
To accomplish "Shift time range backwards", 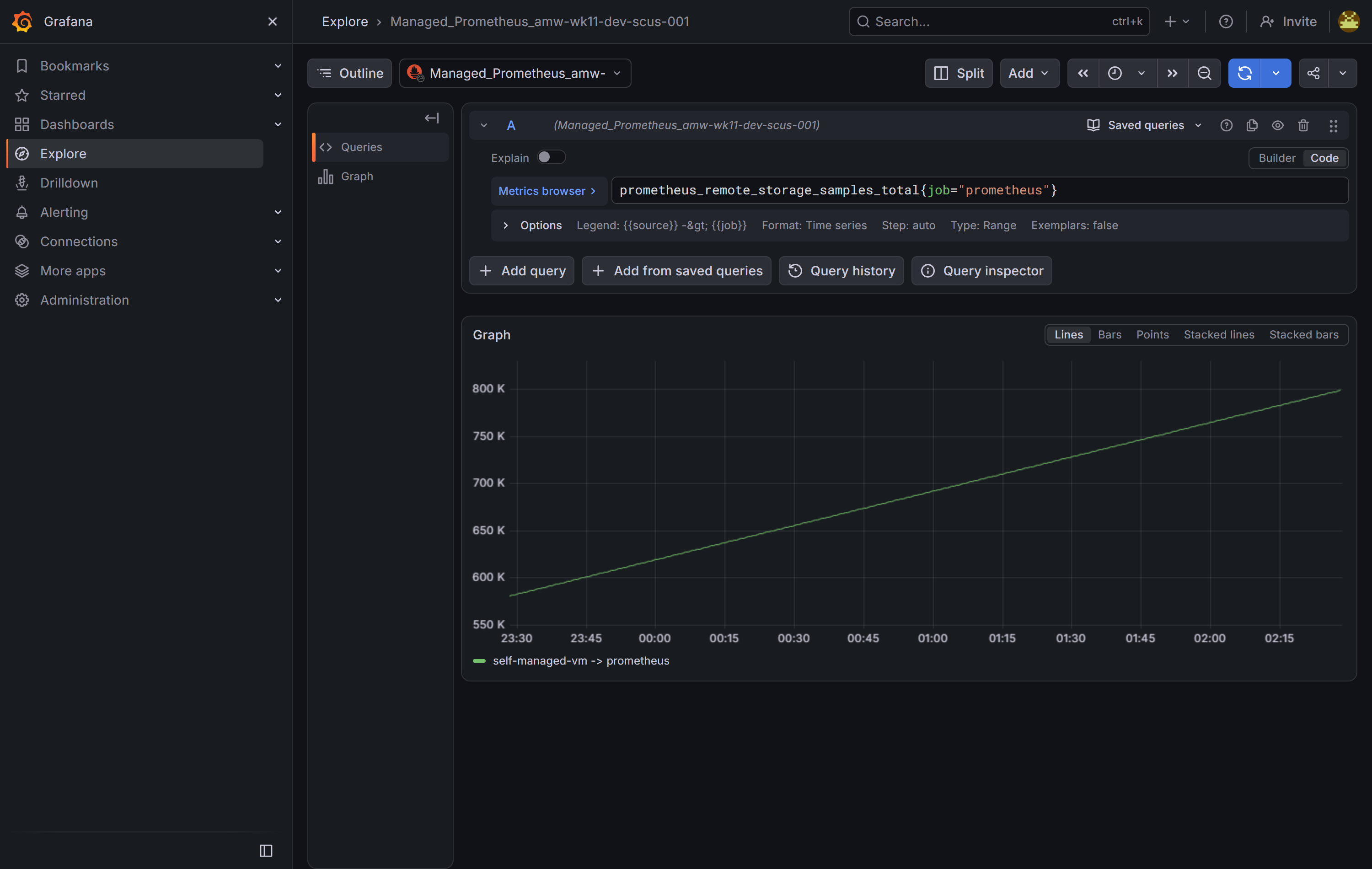I will click(1083, 73).
